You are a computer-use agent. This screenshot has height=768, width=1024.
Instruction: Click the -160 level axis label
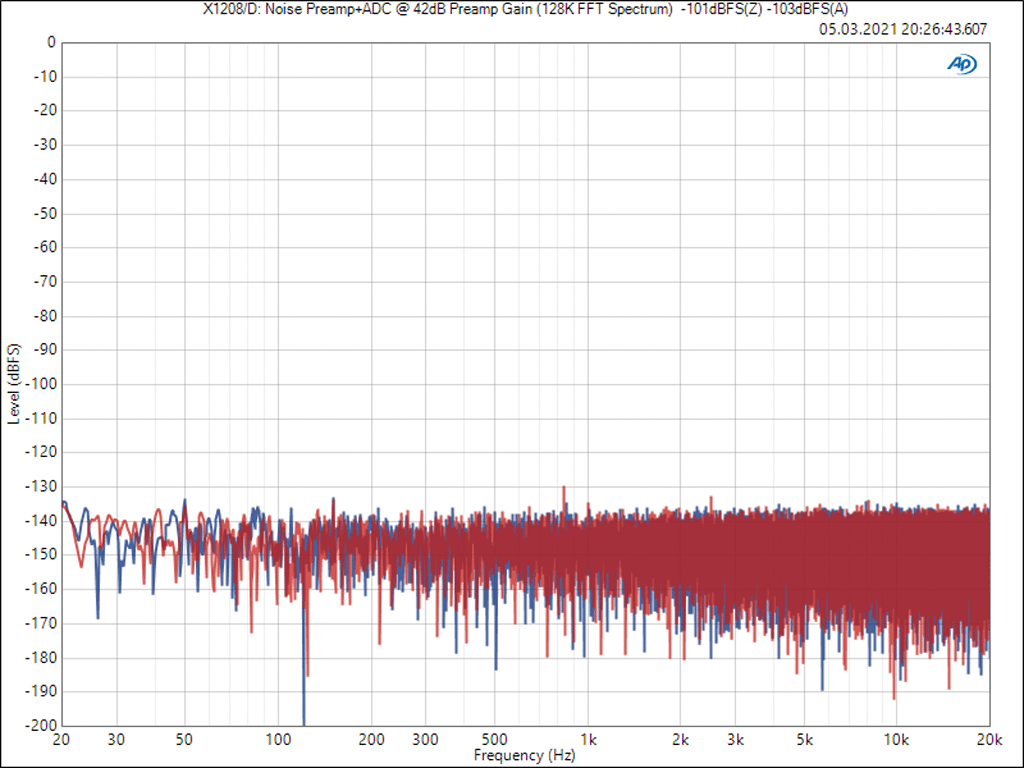tap(41, 589)
